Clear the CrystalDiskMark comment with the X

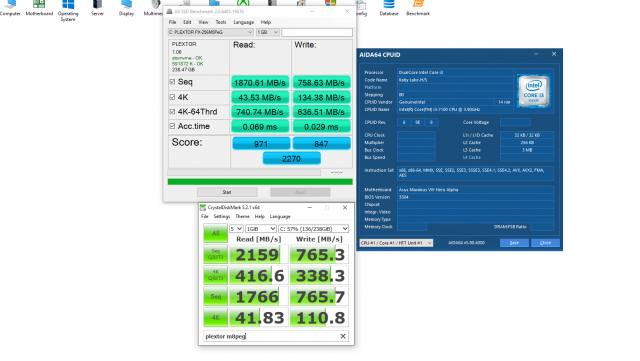343,336
